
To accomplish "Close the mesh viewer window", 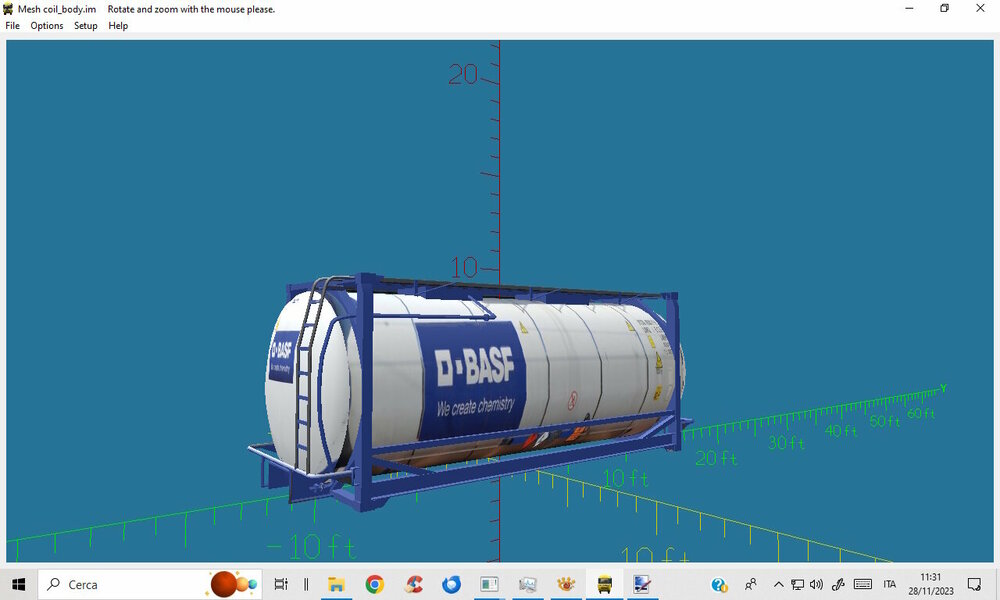I will [x=980, y=8].
